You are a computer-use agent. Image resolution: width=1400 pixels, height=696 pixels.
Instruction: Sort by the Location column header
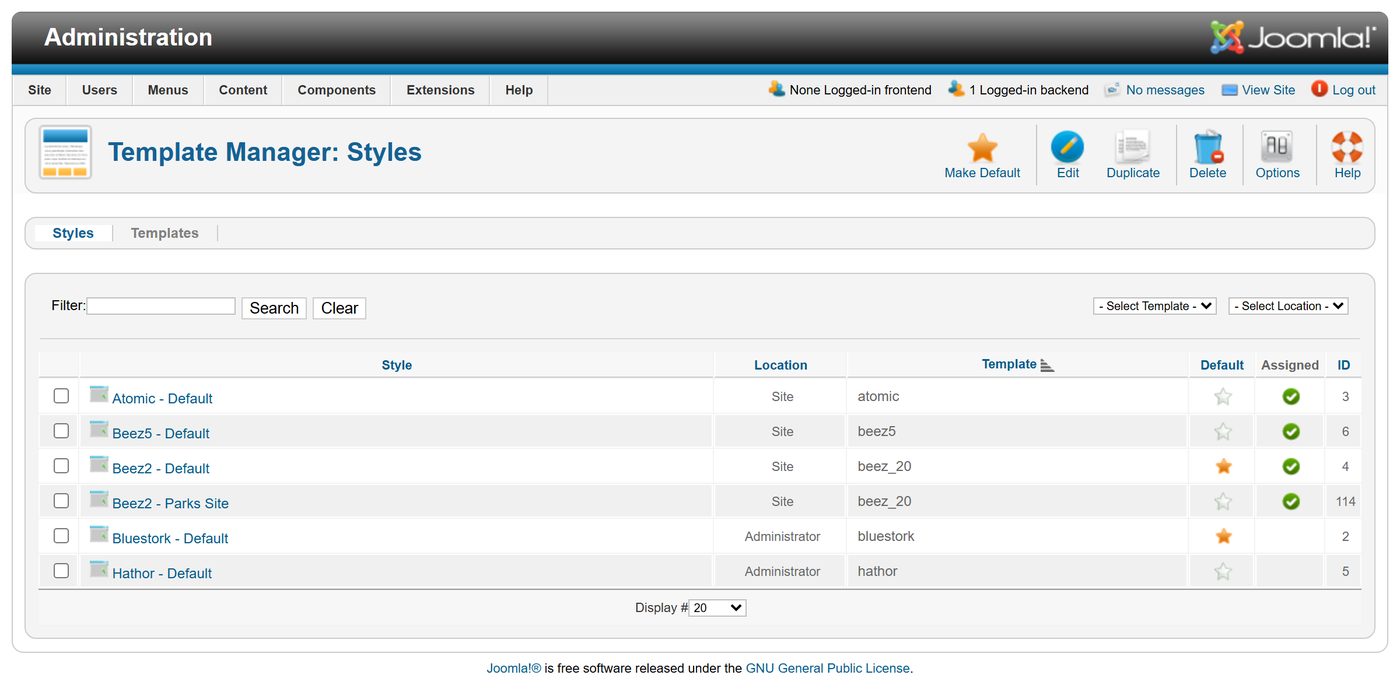click(x=781, y=365)
